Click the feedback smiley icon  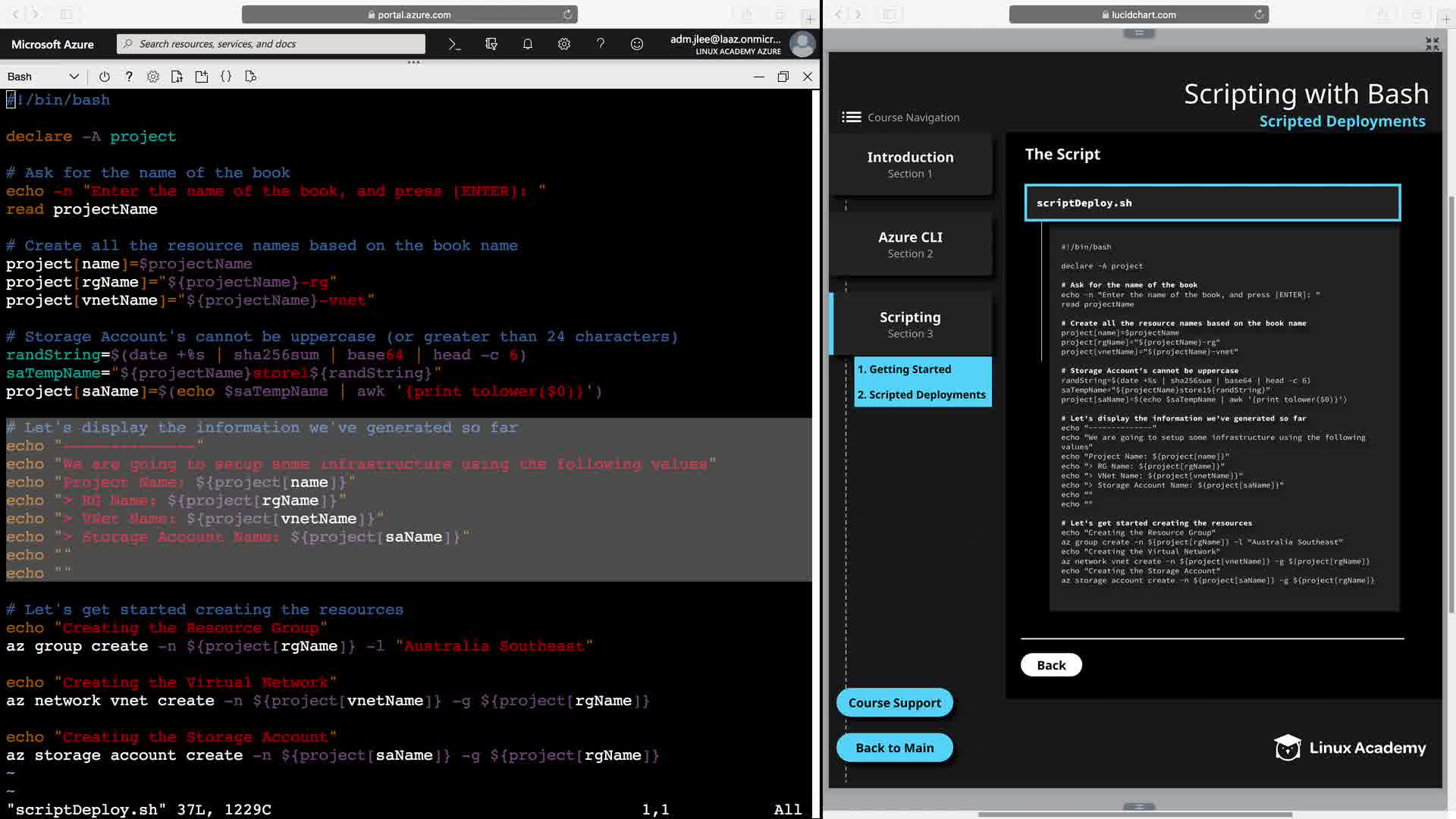[637, 44]
